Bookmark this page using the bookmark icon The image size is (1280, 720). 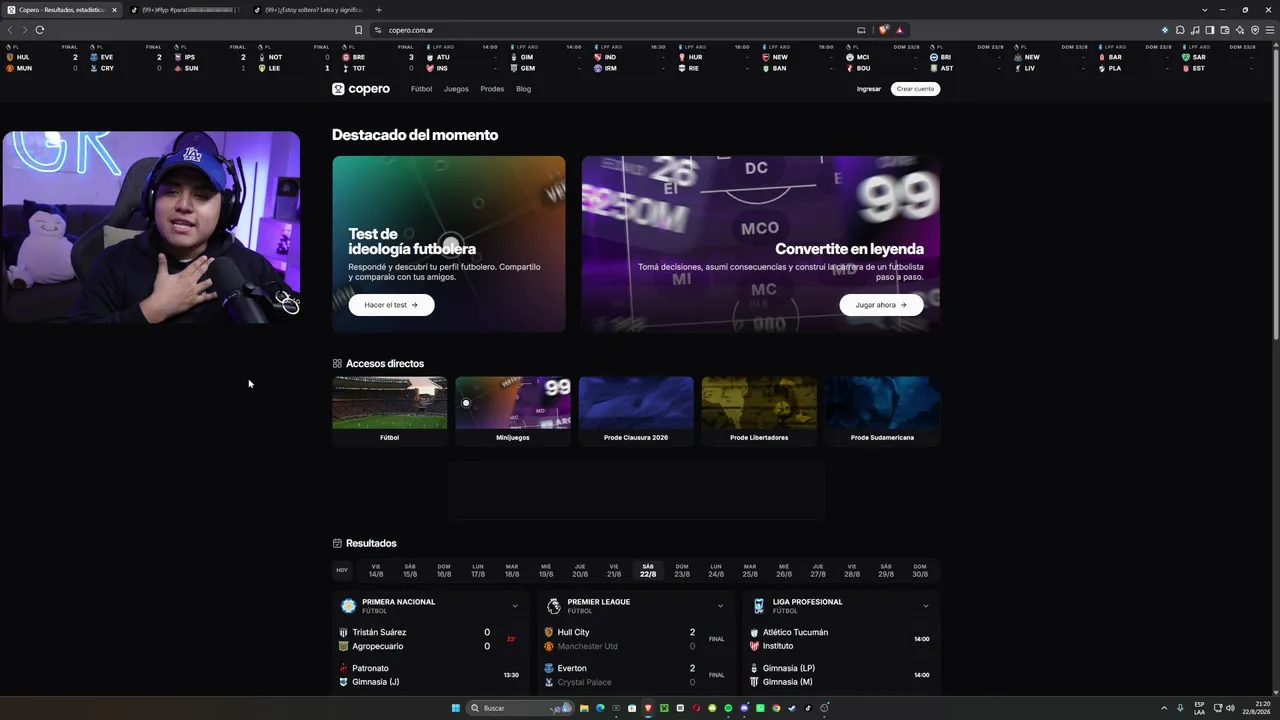(x=358, y=30)
